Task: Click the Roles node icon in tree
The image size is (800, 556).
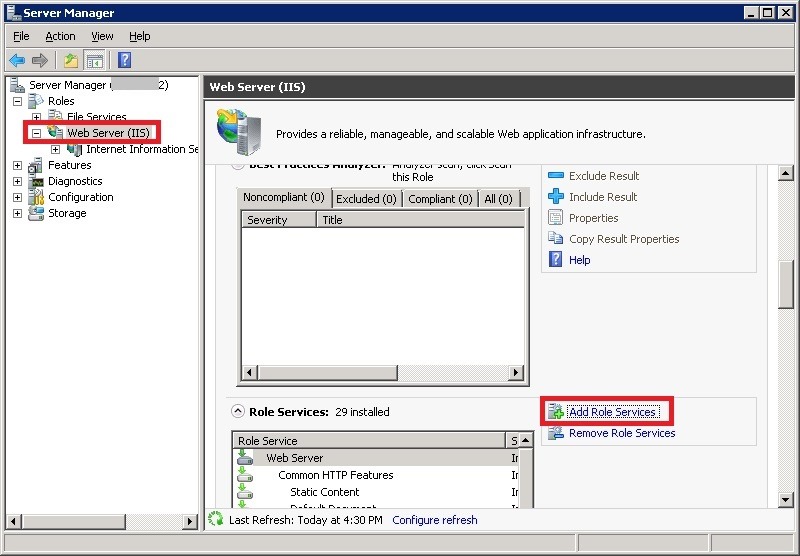Action: click(36, 100)
